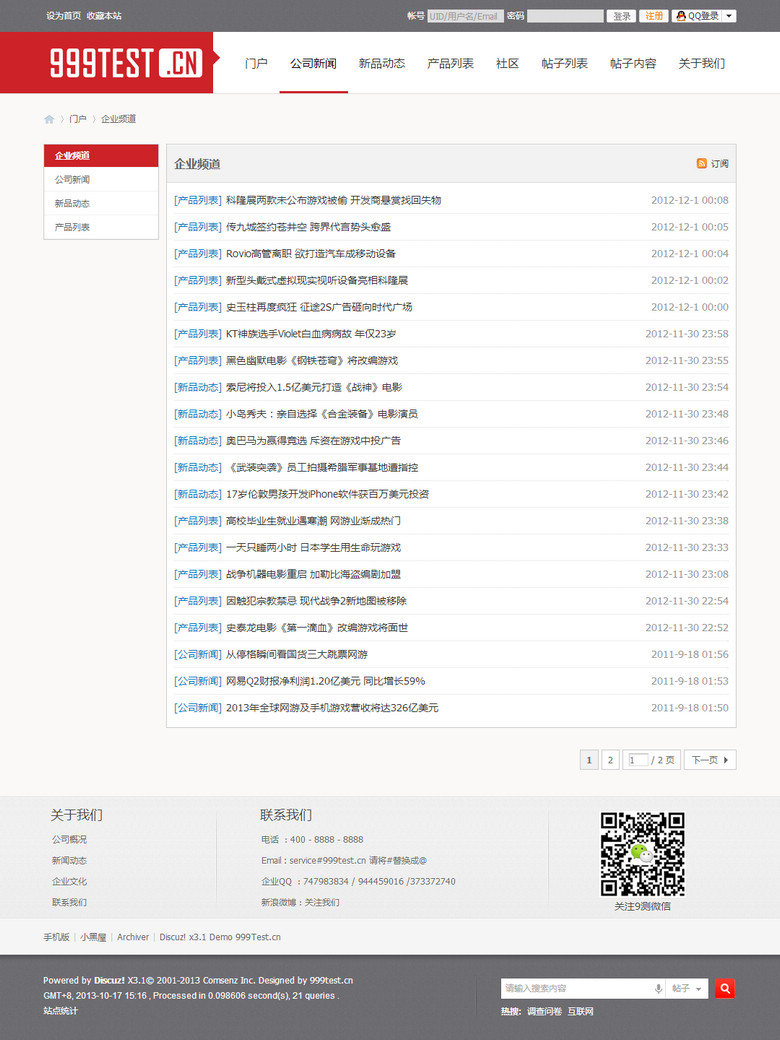Click the home icon in breadcrumb
This screenshot has height=1040, width=780.
49,119
